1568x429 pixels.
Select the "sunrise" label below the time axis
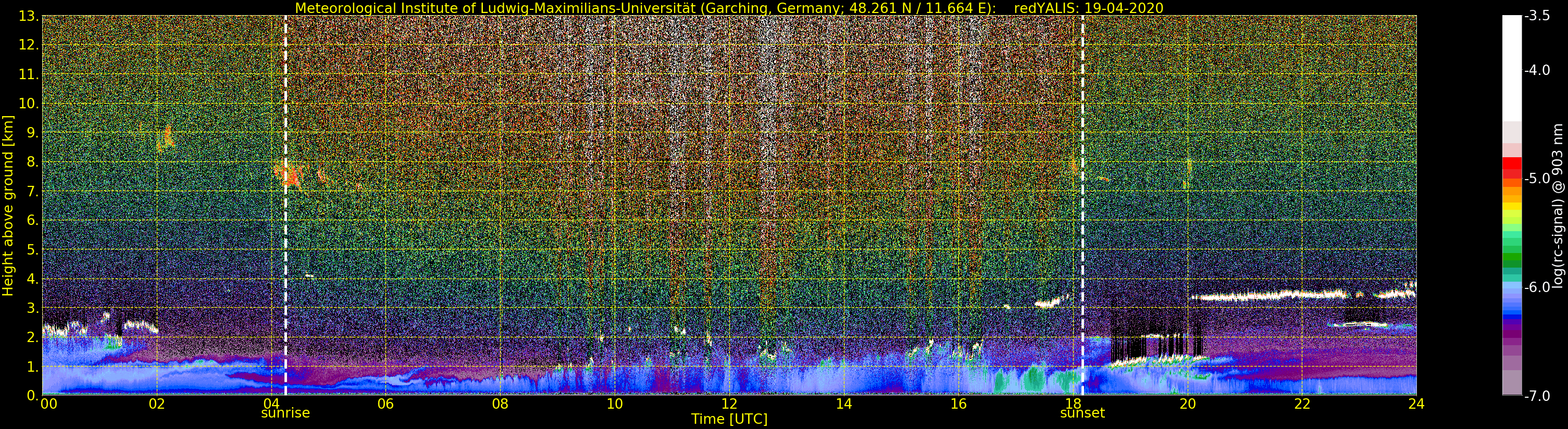[285, 413]
